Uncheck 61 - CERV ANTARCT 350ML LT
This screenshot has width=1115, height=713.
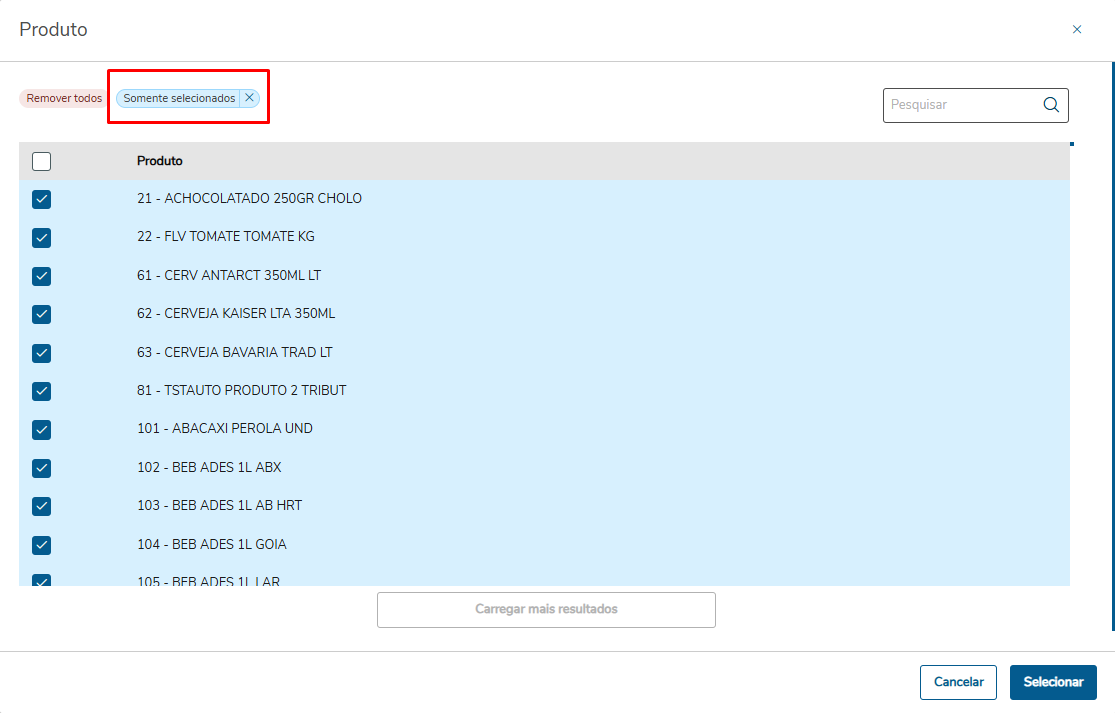point(41,277)
